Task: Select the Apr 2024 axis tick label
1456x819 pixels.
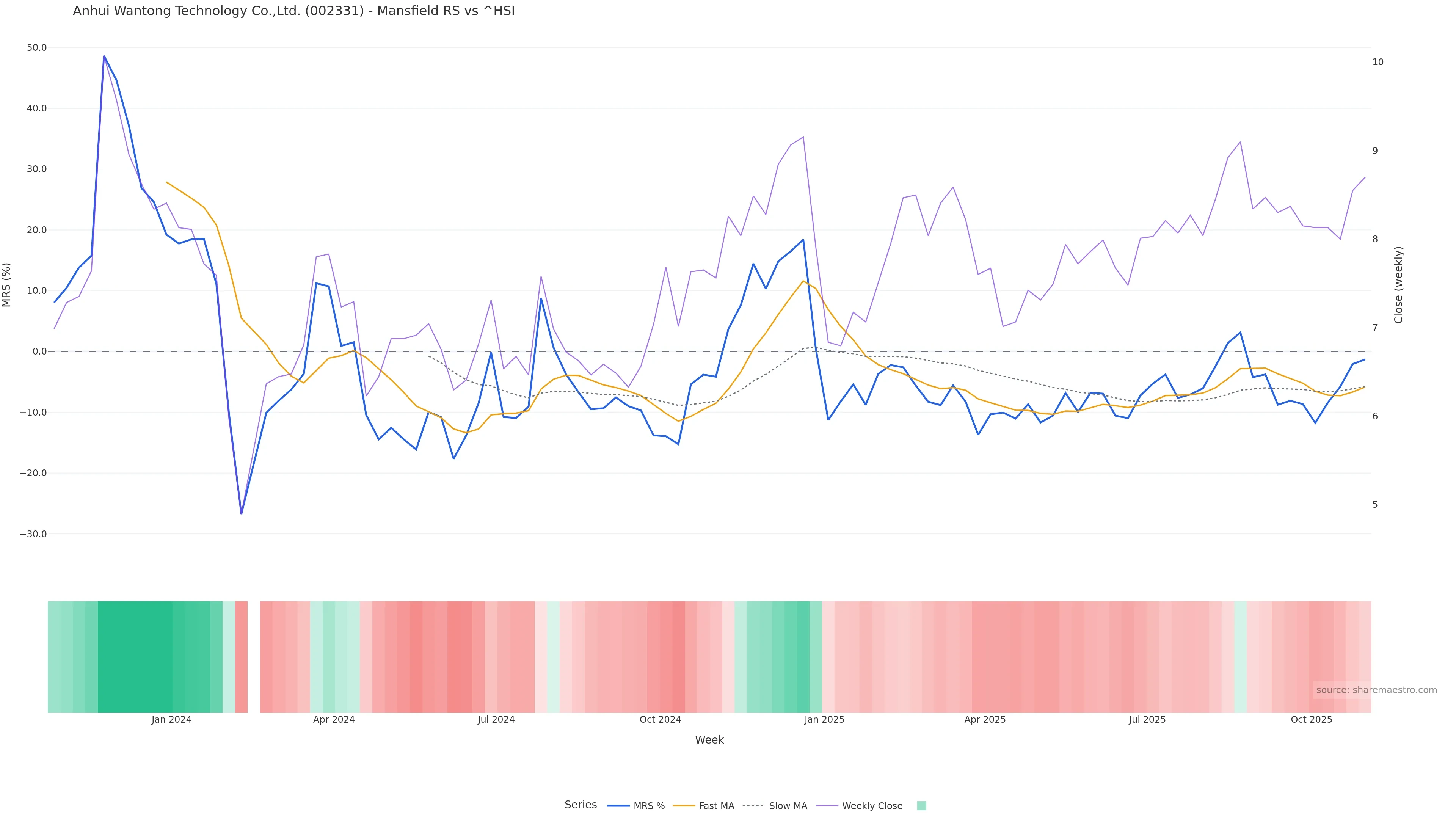Action: 334,720
